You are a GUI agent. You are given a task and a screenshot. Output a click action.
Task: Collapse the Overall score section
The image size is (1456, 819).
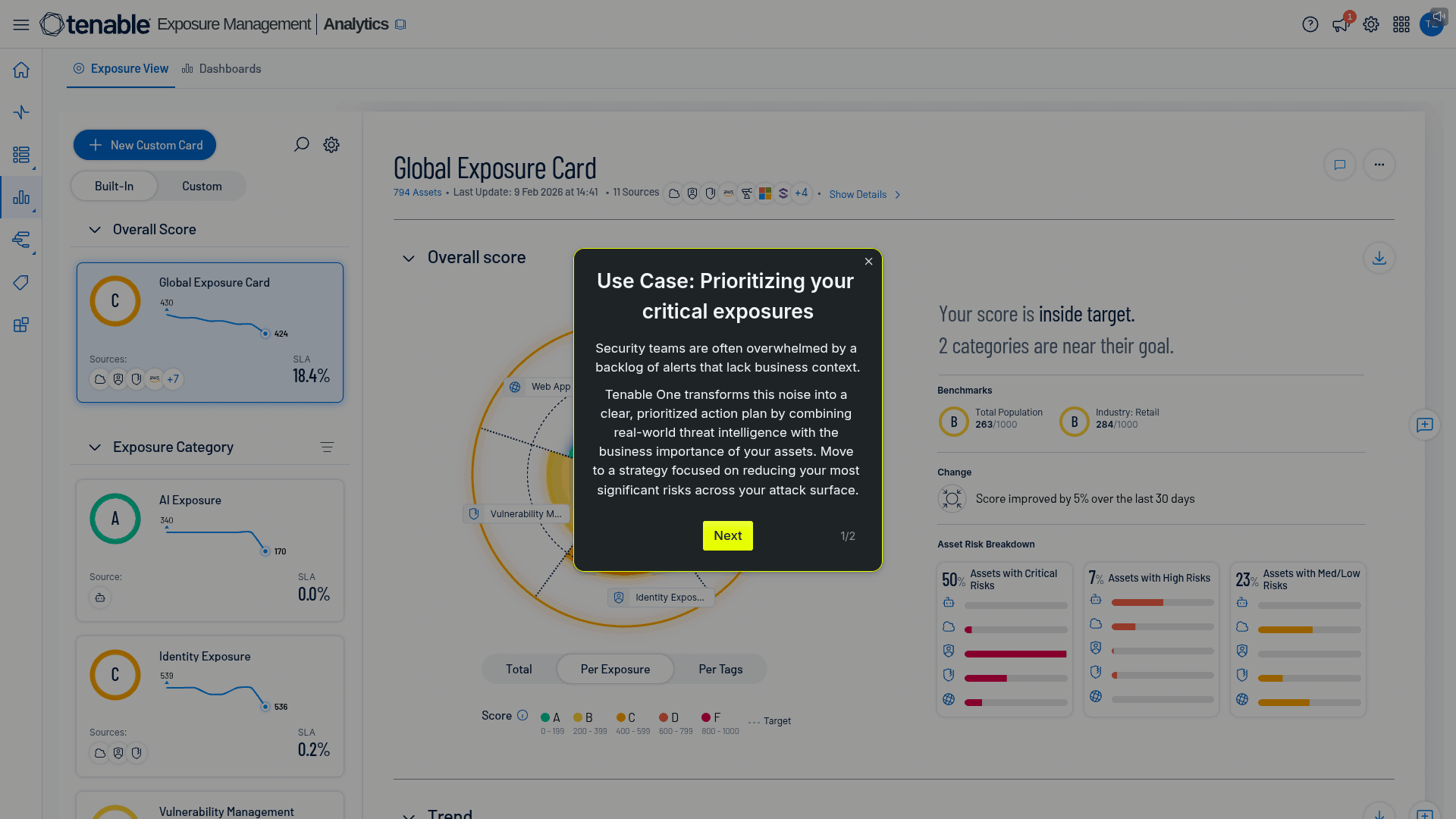(409, 259)
